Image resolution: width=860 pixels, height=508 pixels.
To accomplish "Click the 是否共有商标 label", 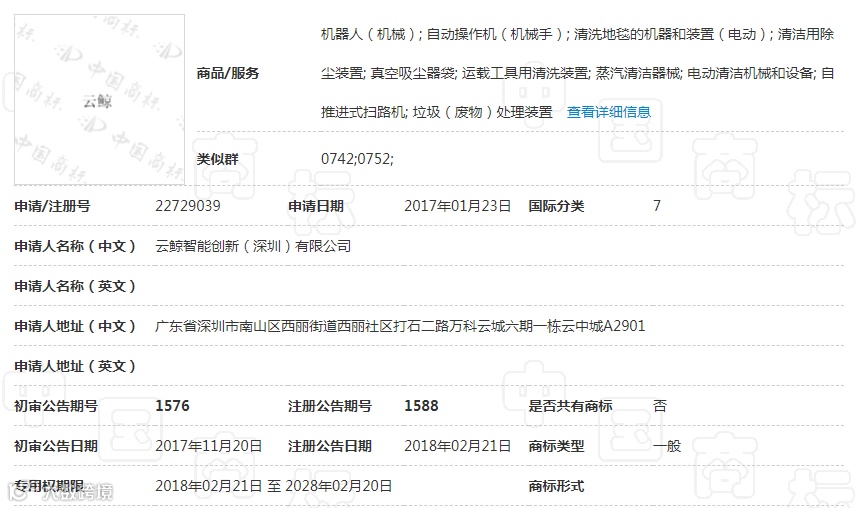I will point(570,406).
